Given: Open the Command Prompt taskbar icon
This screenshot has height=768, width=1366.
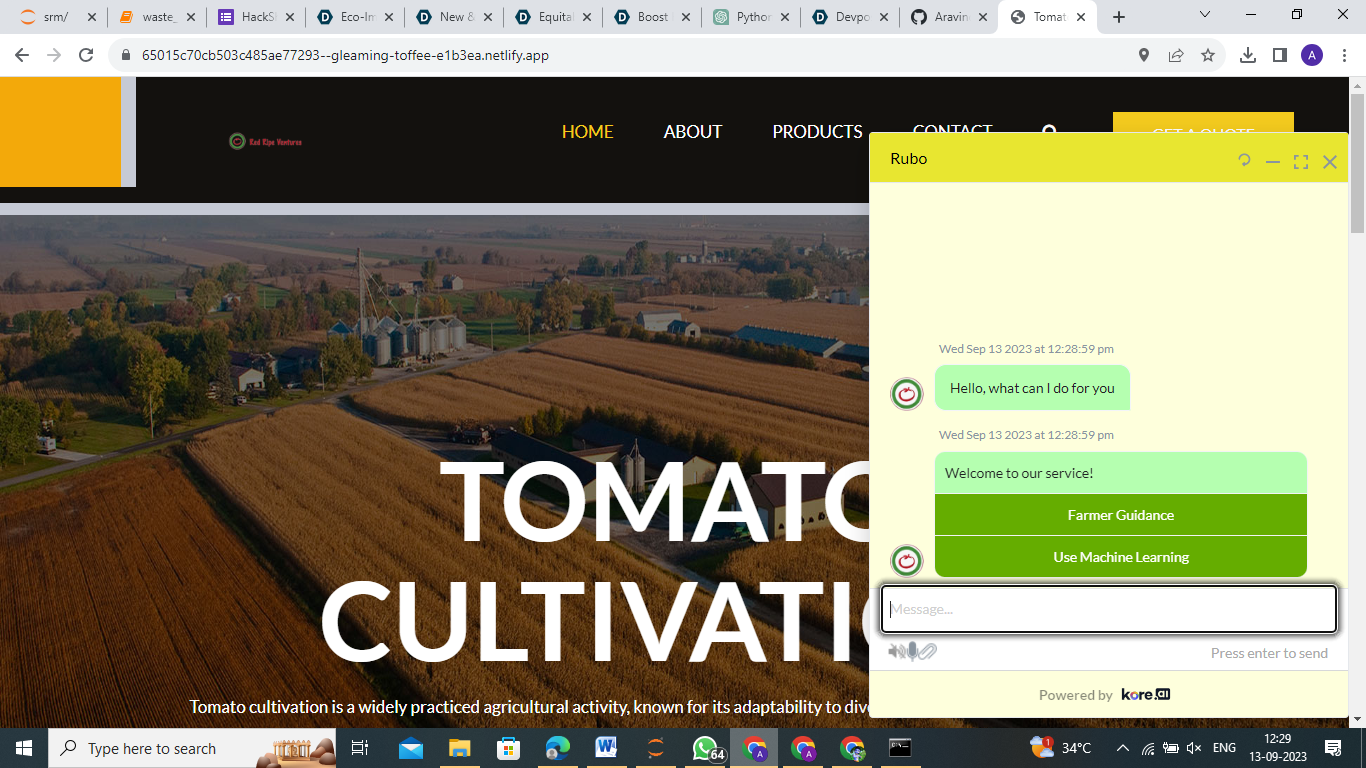Looking at the screenshot, I should (900, 748).
